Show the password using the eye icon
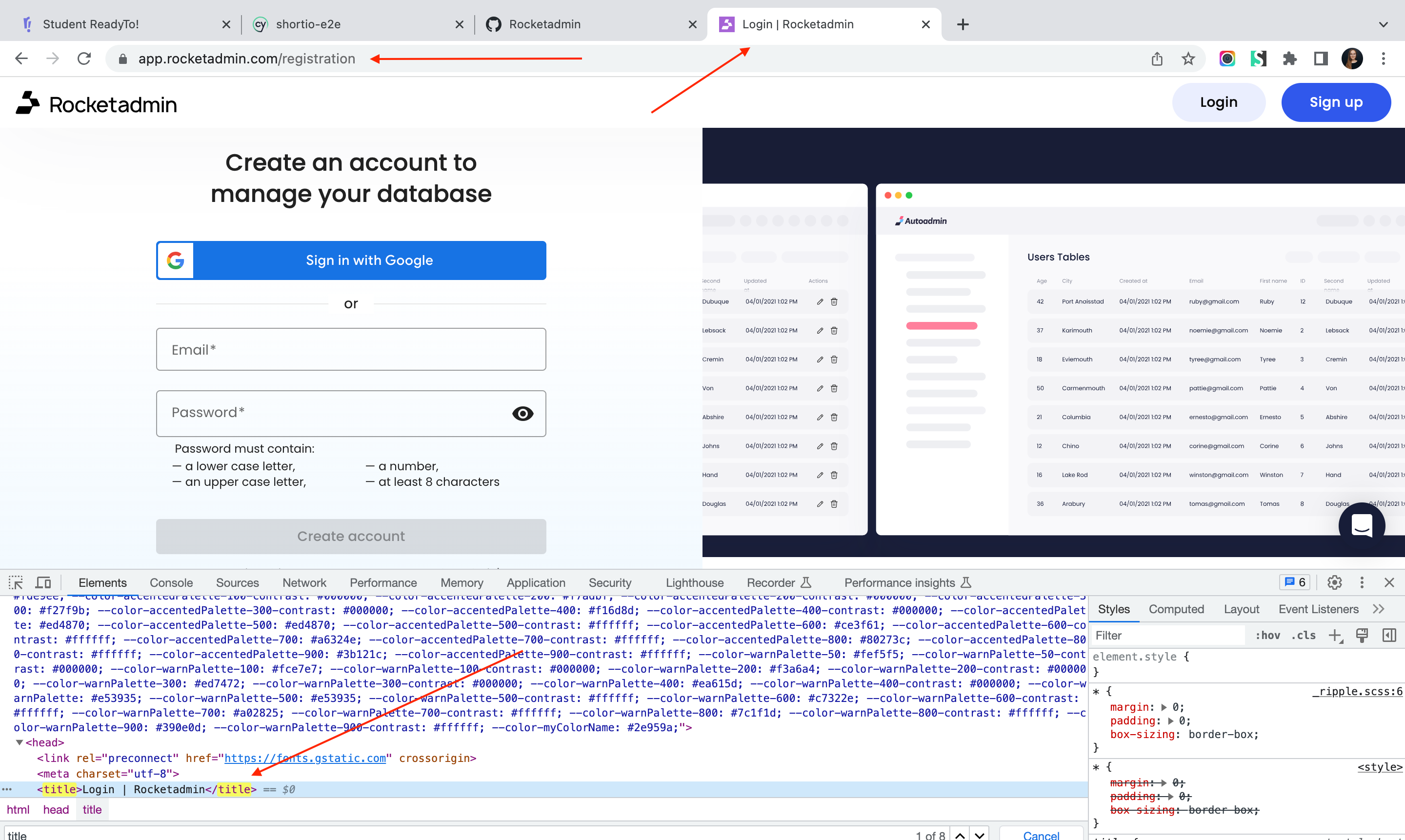The image size is (1405, 840). click(x=522, y=413)
